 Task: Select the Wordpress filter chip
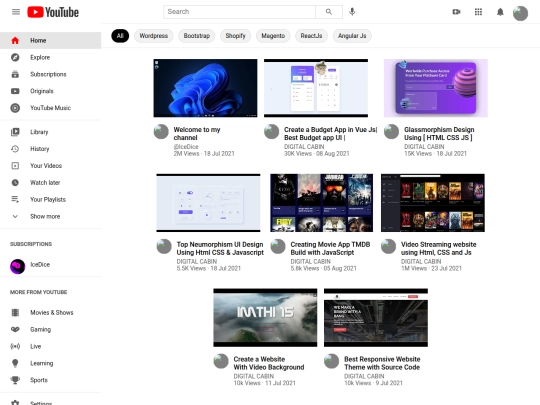(x=154, y=36)
